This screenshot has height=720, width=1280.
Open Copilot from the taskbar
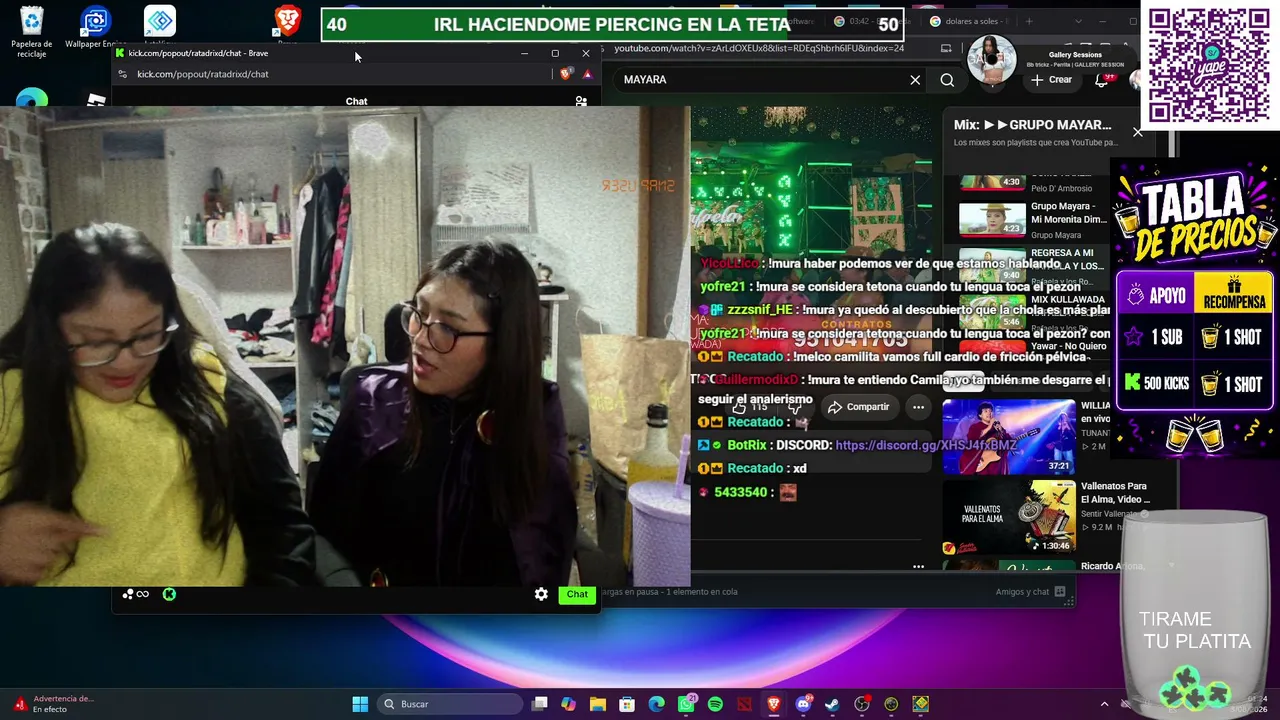coord(569,704)
